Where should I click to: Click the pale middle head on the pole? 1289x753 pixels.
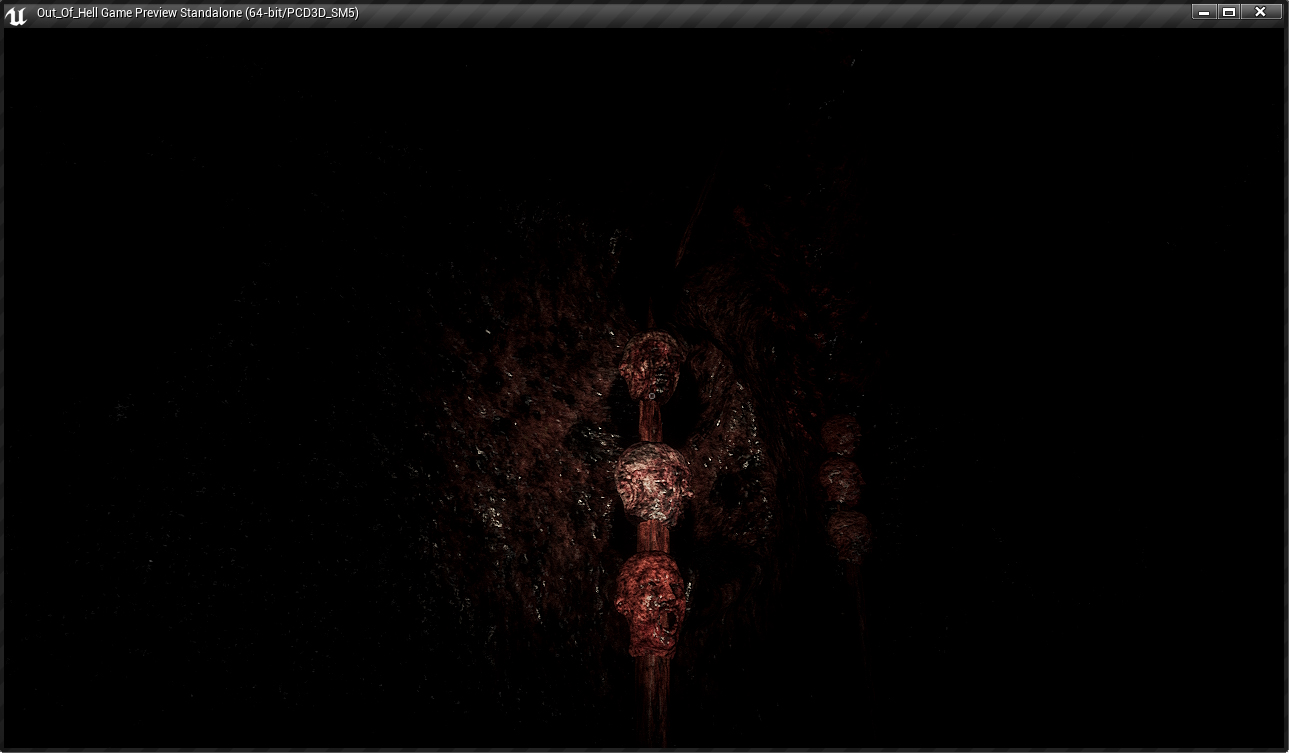651,481
